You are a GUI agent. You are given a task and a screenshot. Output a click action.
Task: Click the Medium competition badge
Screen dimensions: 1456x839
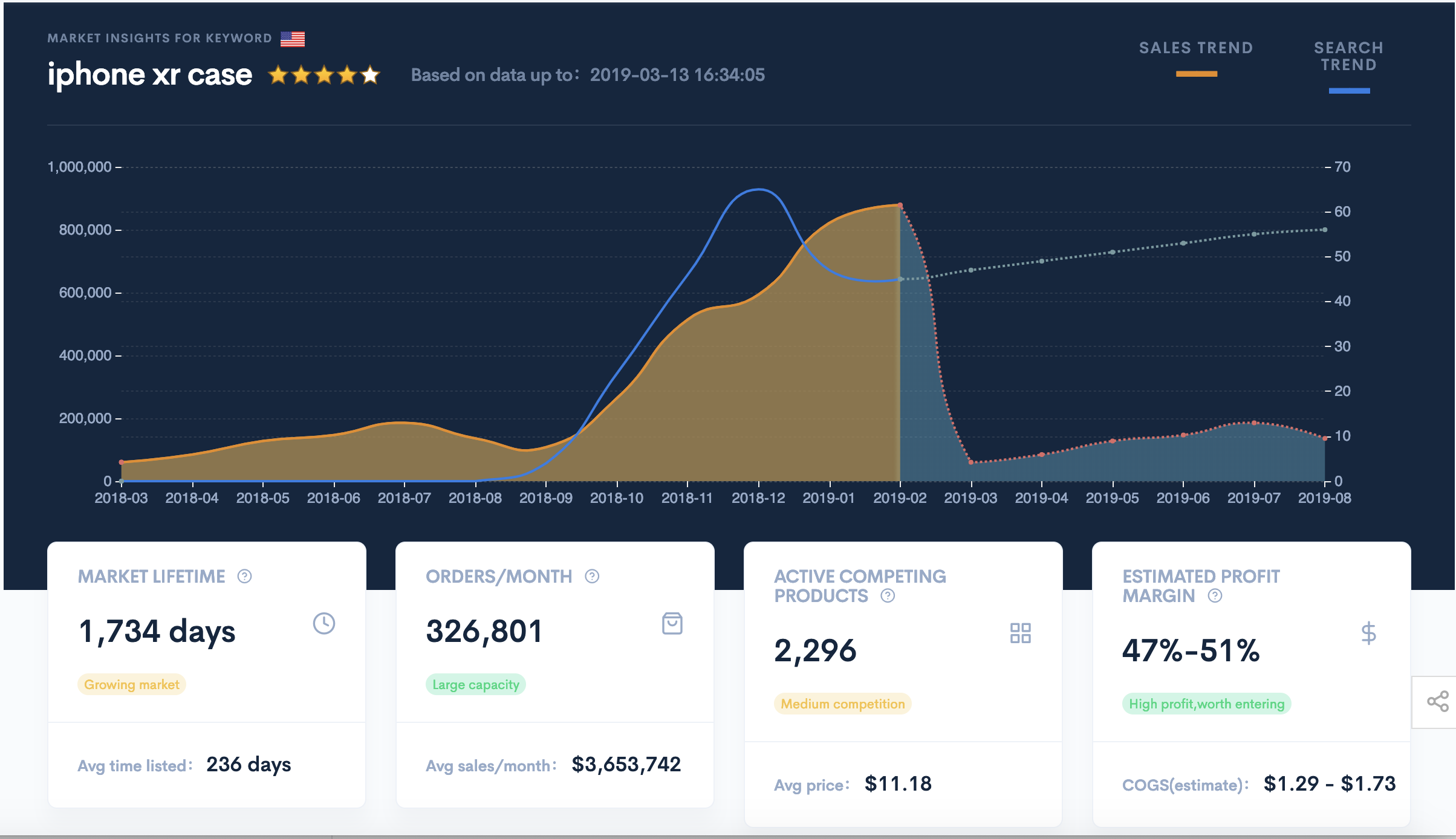843,704
